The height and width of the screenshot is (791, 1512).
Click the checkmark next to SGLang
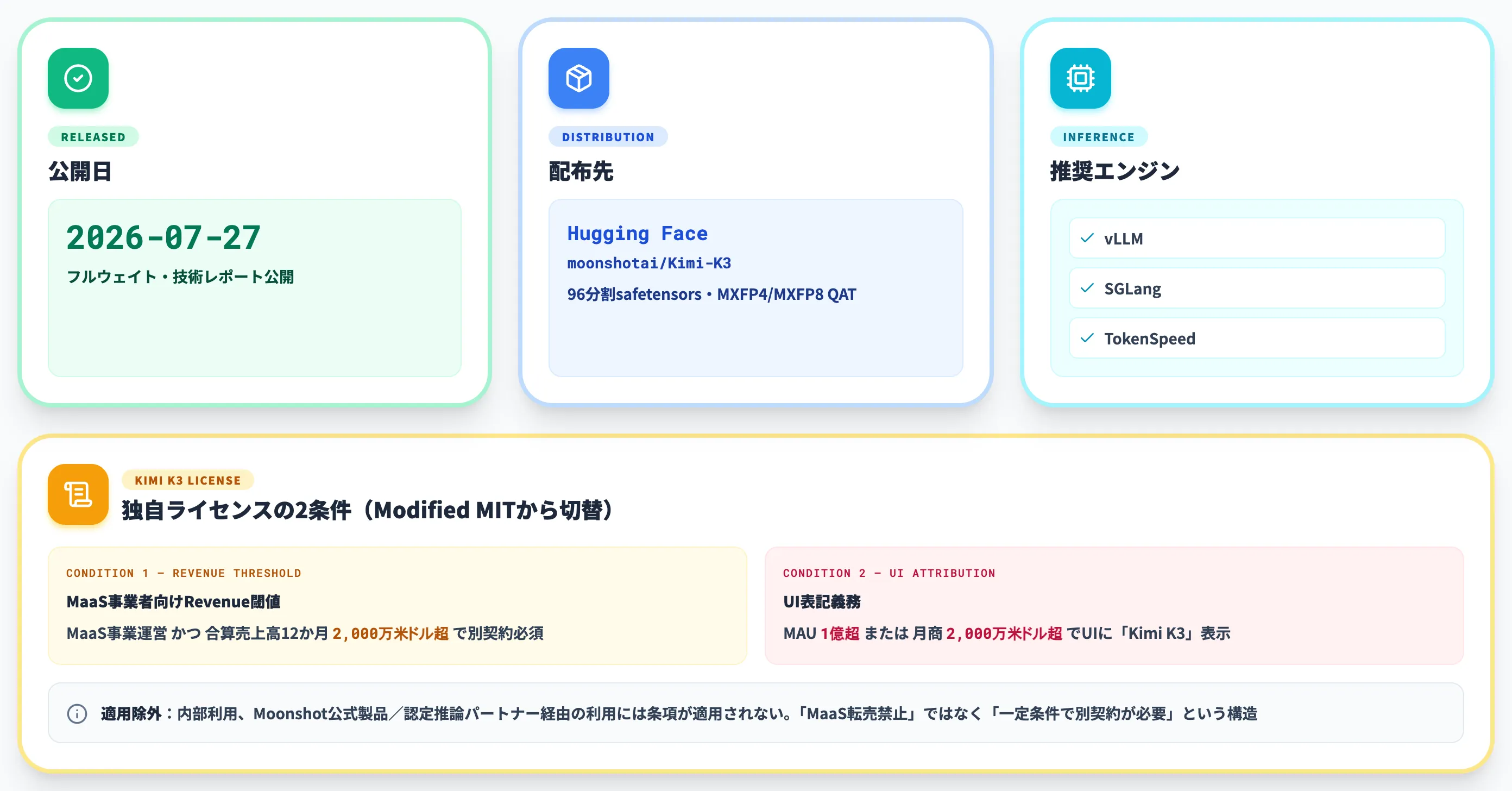point(1087,288)
